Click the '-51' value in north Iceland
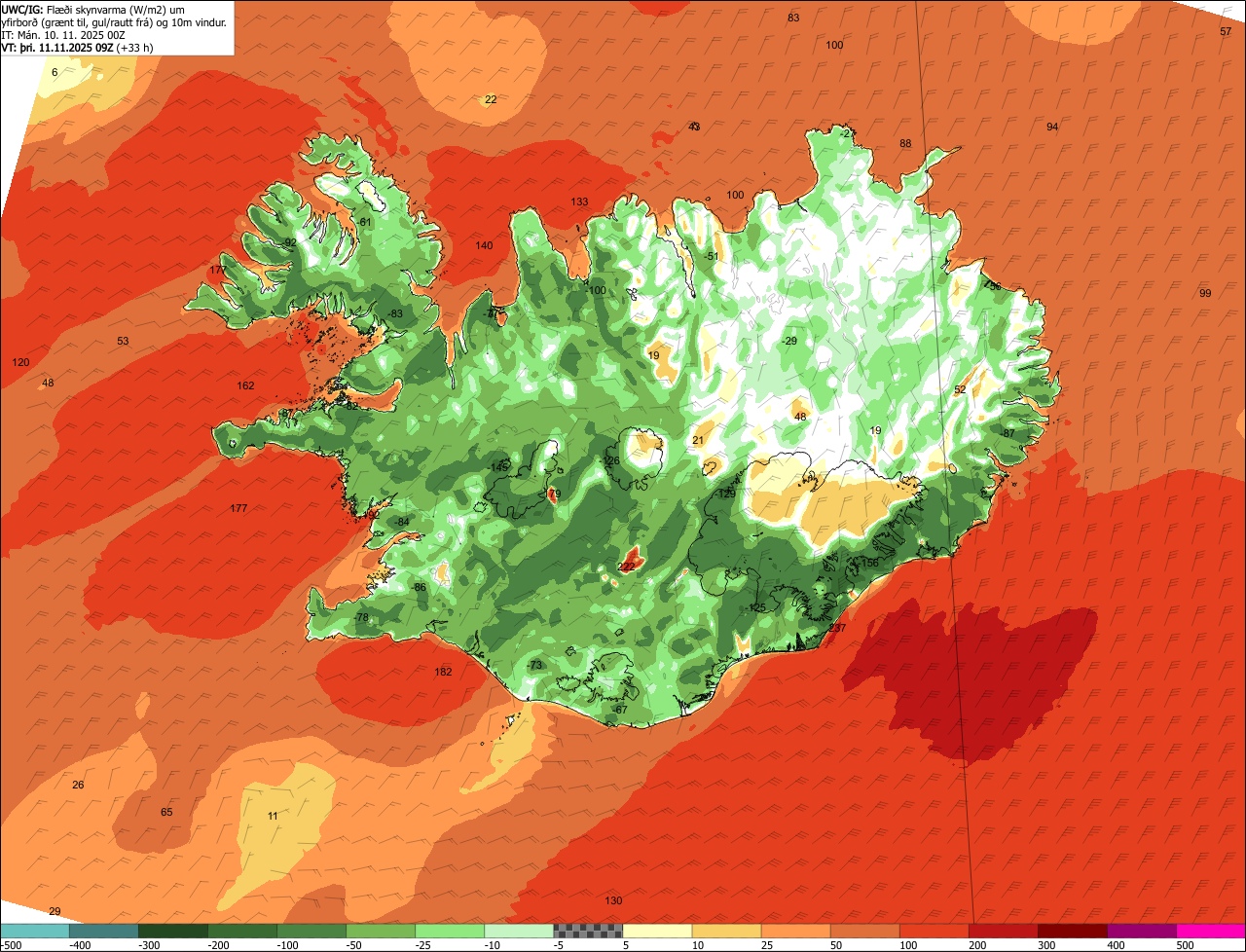1246x952 pixels. point(712,256)
